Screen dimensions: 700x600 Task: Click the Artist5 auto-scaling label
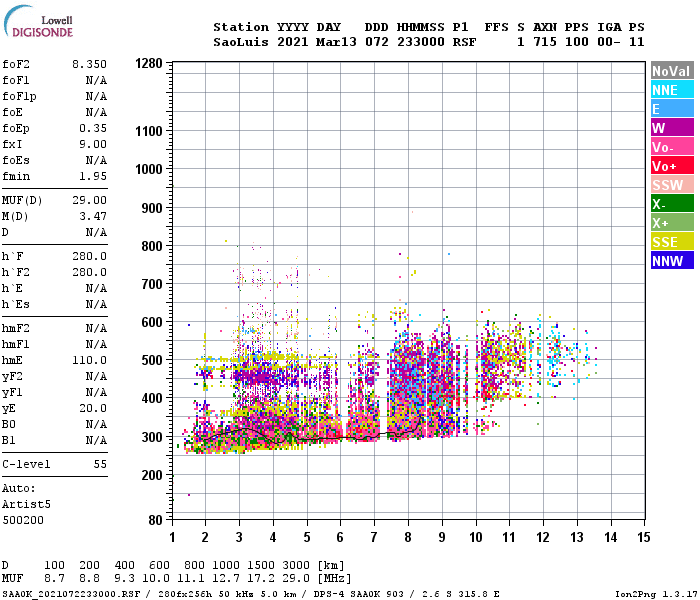[x=26, y=504]
